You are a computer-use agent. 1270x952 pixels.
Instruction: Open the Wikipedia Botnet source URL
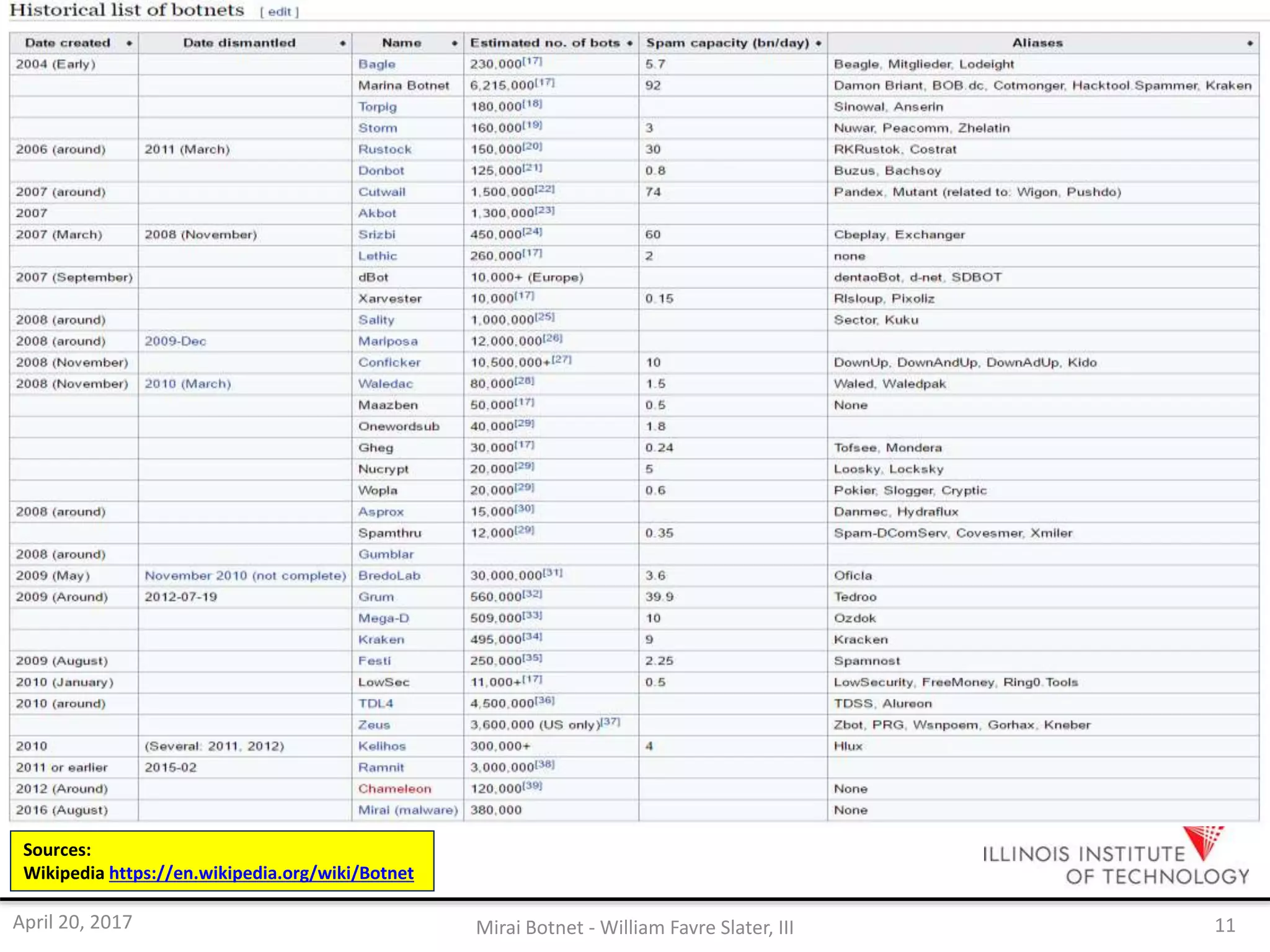click(x=261, y=873)
